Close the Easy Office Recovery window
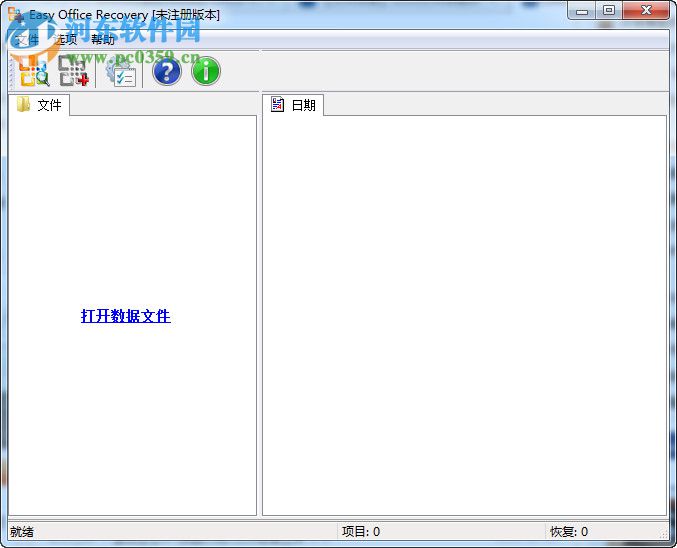This screenshot has height=548, width=677. point(646,11)
